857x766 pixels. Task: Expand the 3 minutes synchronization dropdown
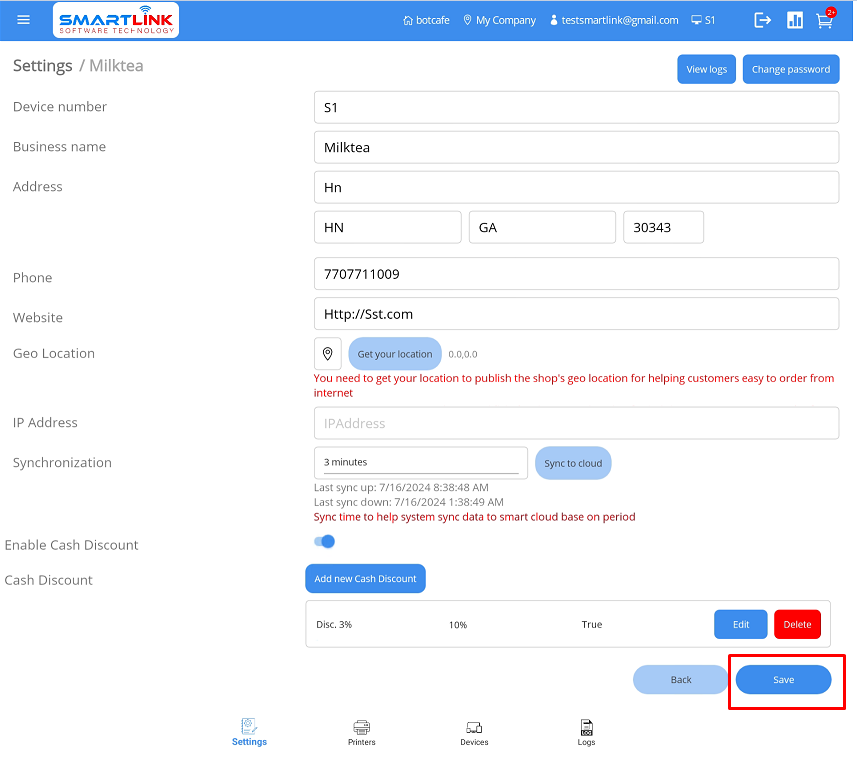tap(420, 462)
